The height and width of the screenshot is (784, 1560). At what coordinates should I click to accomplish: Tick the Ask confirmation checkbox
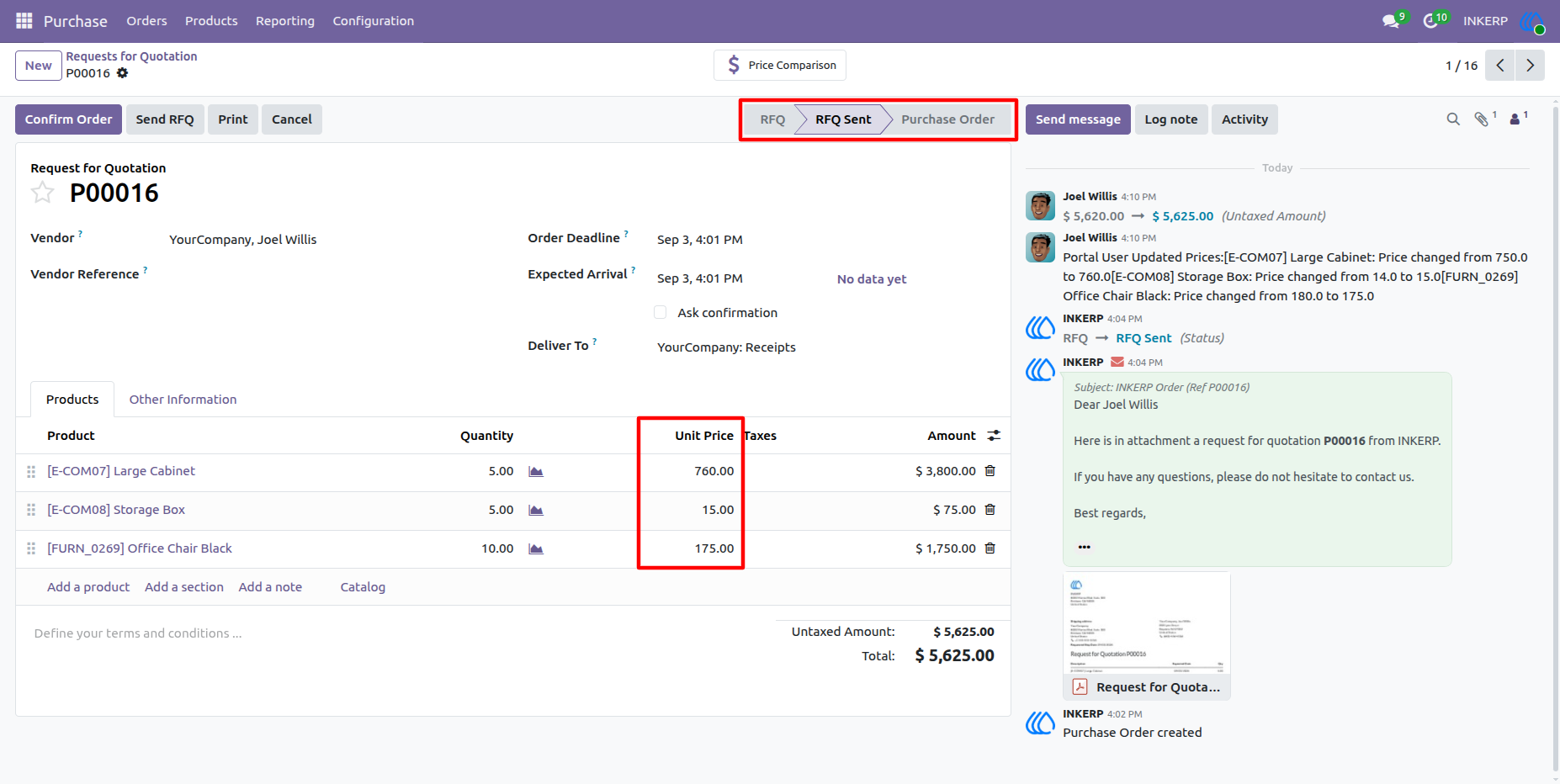pos(661,313)
